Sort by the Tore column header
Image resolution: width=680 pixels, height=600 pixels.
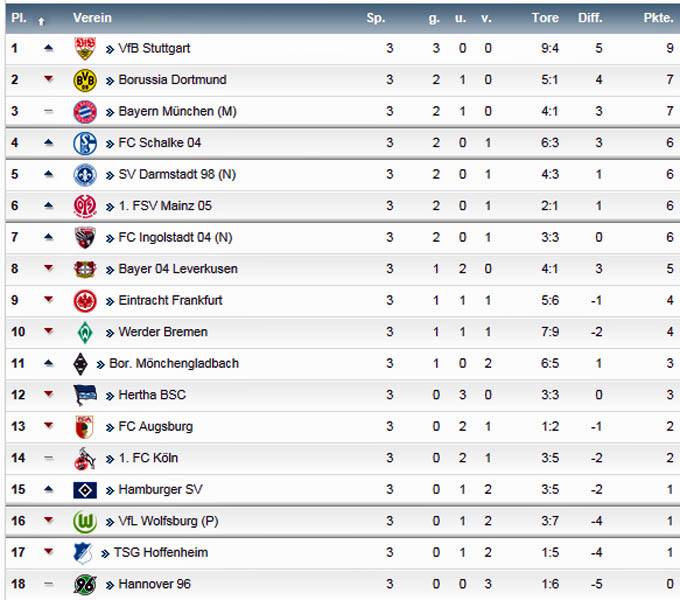545,18
